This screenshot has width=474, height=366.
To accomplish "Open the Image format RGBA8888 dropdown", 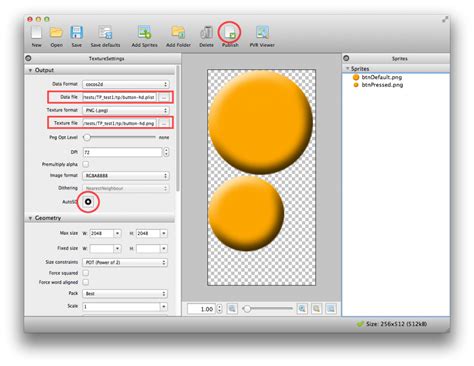I will coord(126,176).
